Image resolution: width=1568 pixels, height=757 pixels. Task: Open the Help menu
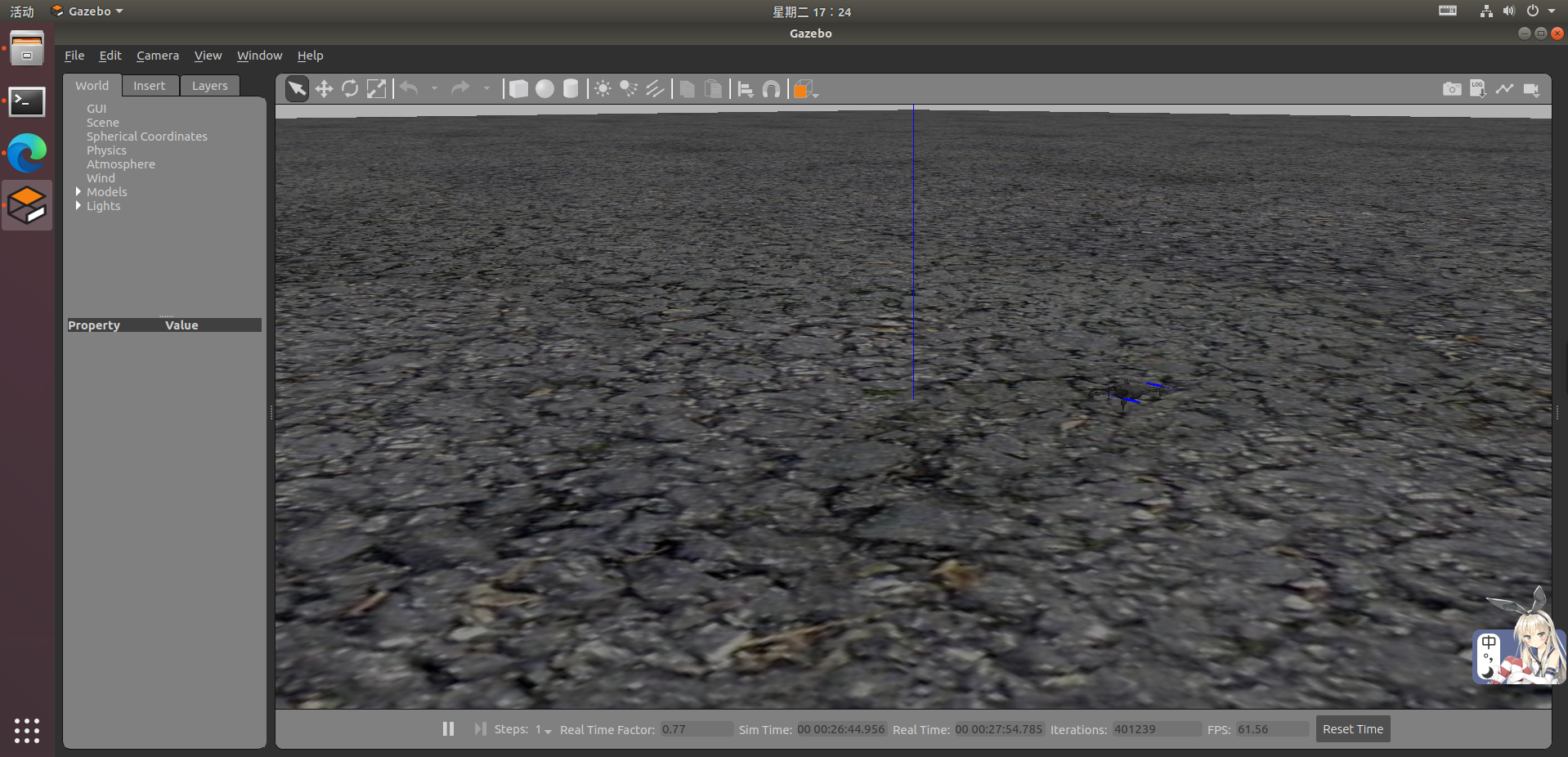[310, 56]
